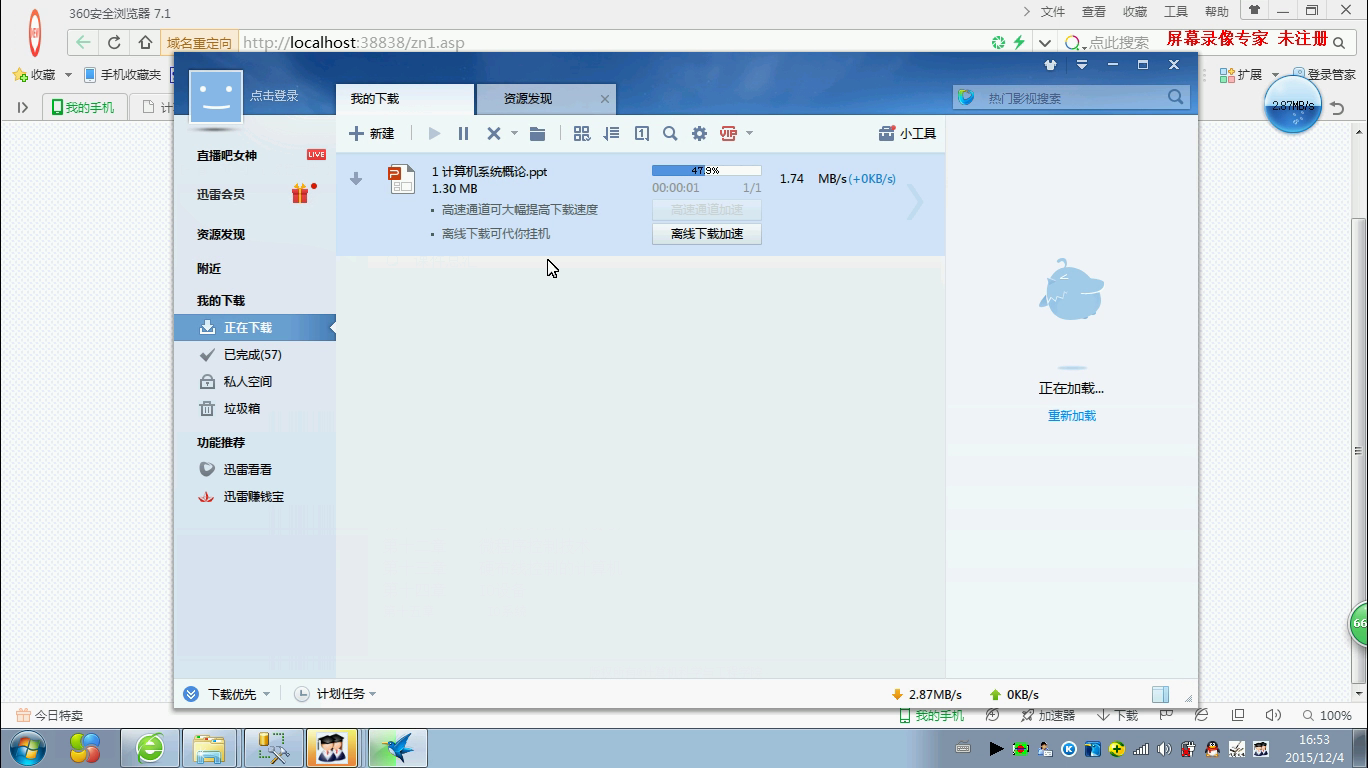Click the start download play icon
The width and height of the screenshot is (1368, 768).
pyautogui.click(x=434, y=133)
